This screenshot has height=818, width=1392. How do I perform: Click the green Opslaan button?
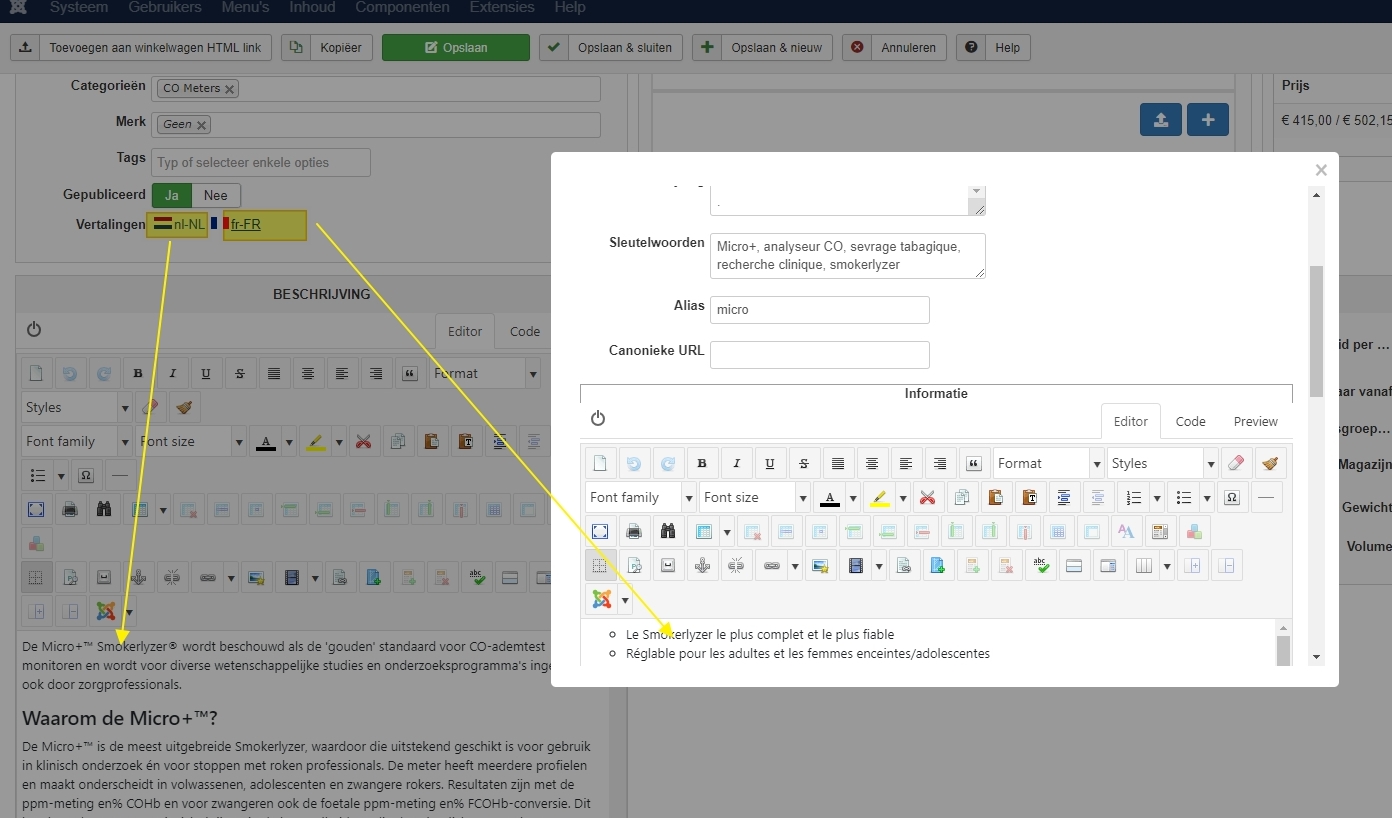coord(456,47)
